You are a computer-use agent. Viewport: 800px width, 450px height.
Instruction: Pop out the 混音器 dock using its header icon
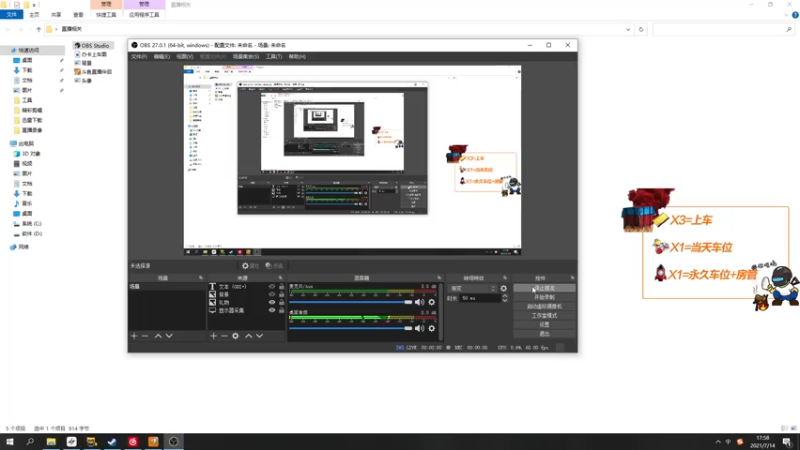[439, 278]
